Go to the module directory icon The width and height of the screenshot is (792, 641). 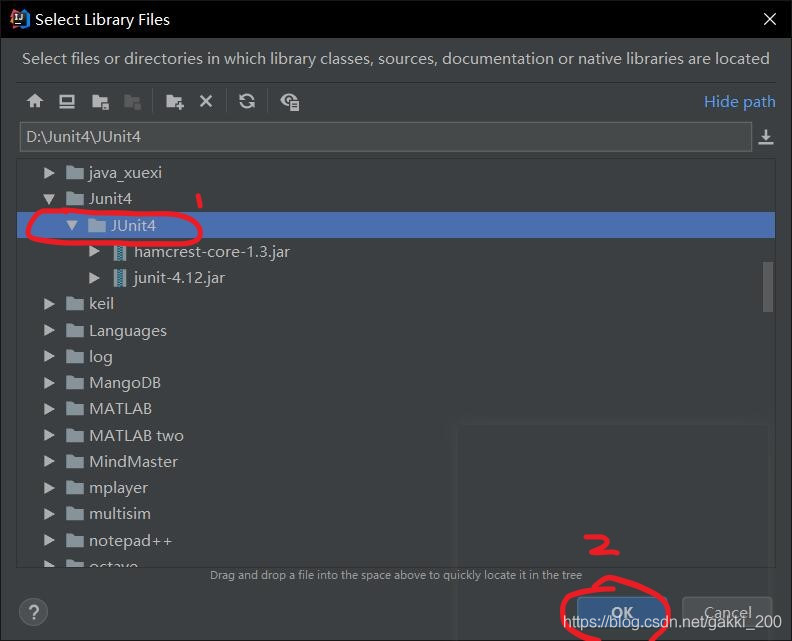pos(132,102)
